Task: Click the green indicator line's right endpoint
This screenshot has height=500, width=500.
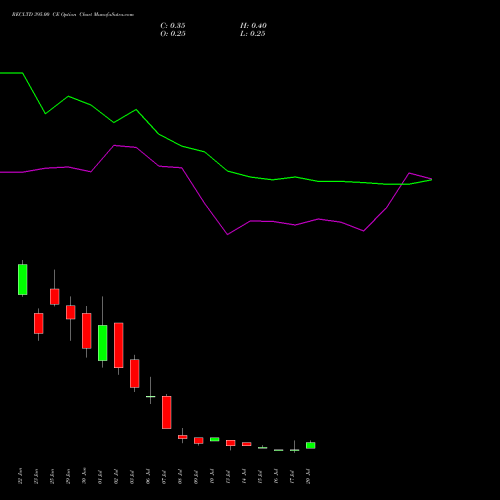Action: coord(431,180)
